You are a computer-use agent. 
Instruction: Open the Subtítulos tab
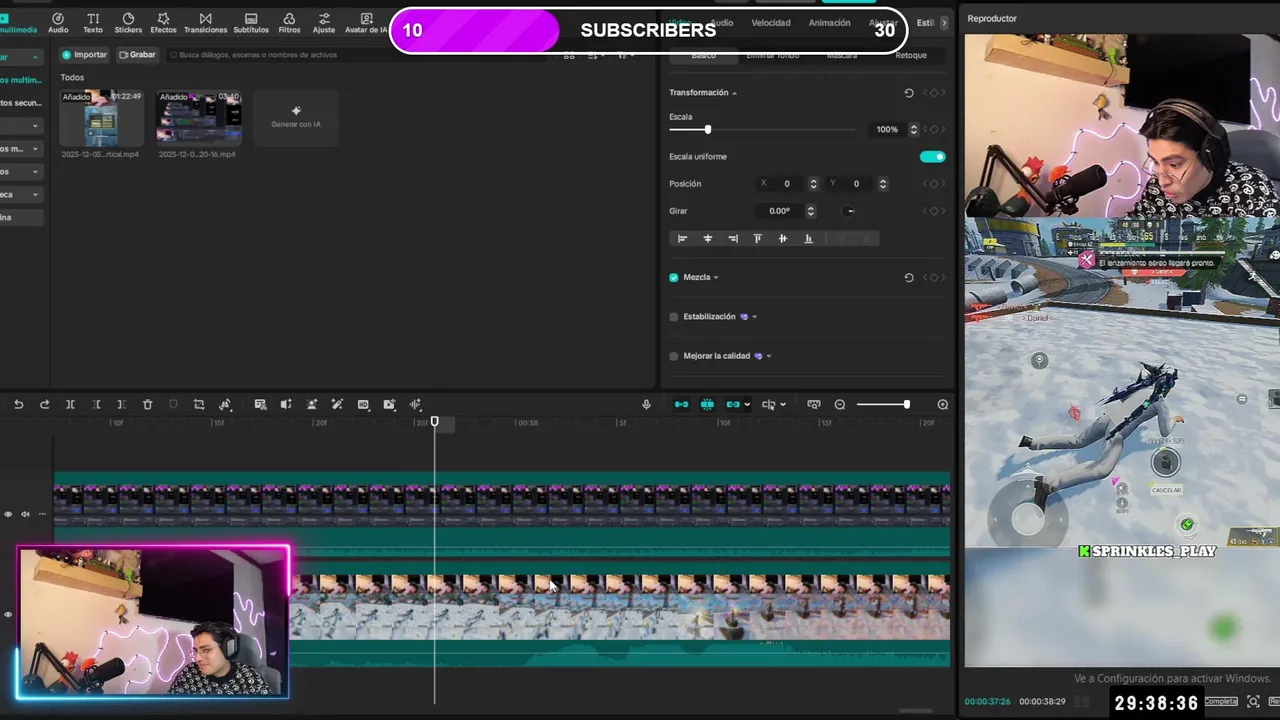(x=251, y=23)
